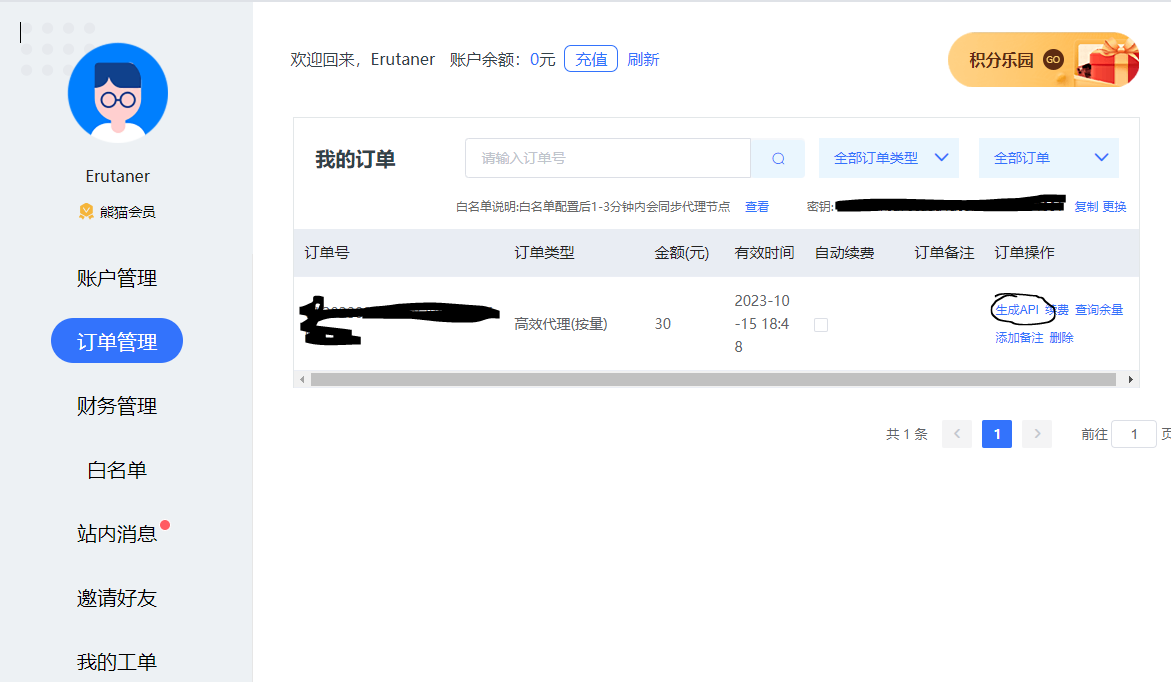This screenshot has height=682, width=1171.
Task: Go to the next page arrow
Action: 1037,434
